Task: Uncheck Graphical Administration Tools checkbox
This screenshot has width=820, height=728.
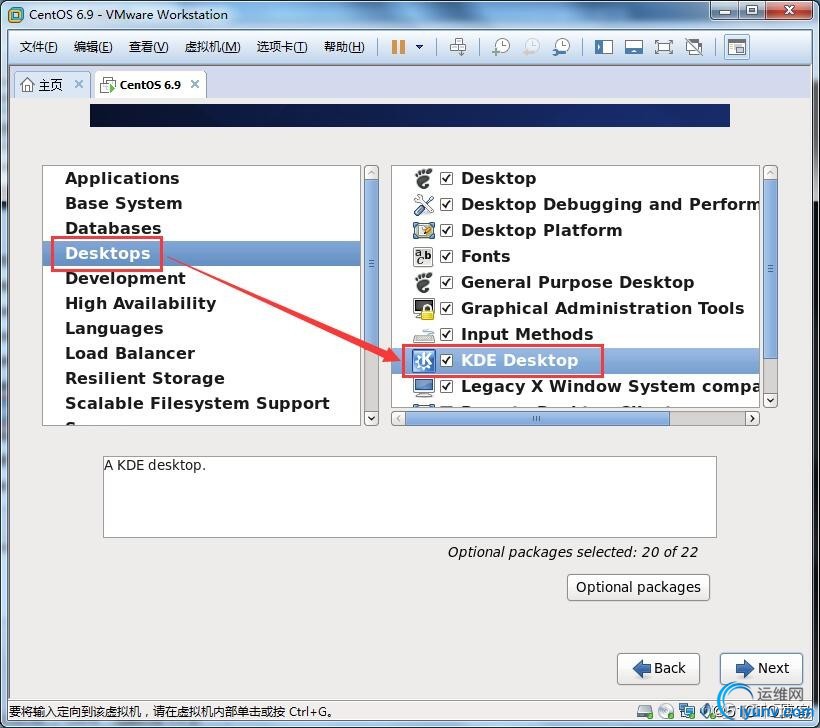Action: tap(446, 309)
